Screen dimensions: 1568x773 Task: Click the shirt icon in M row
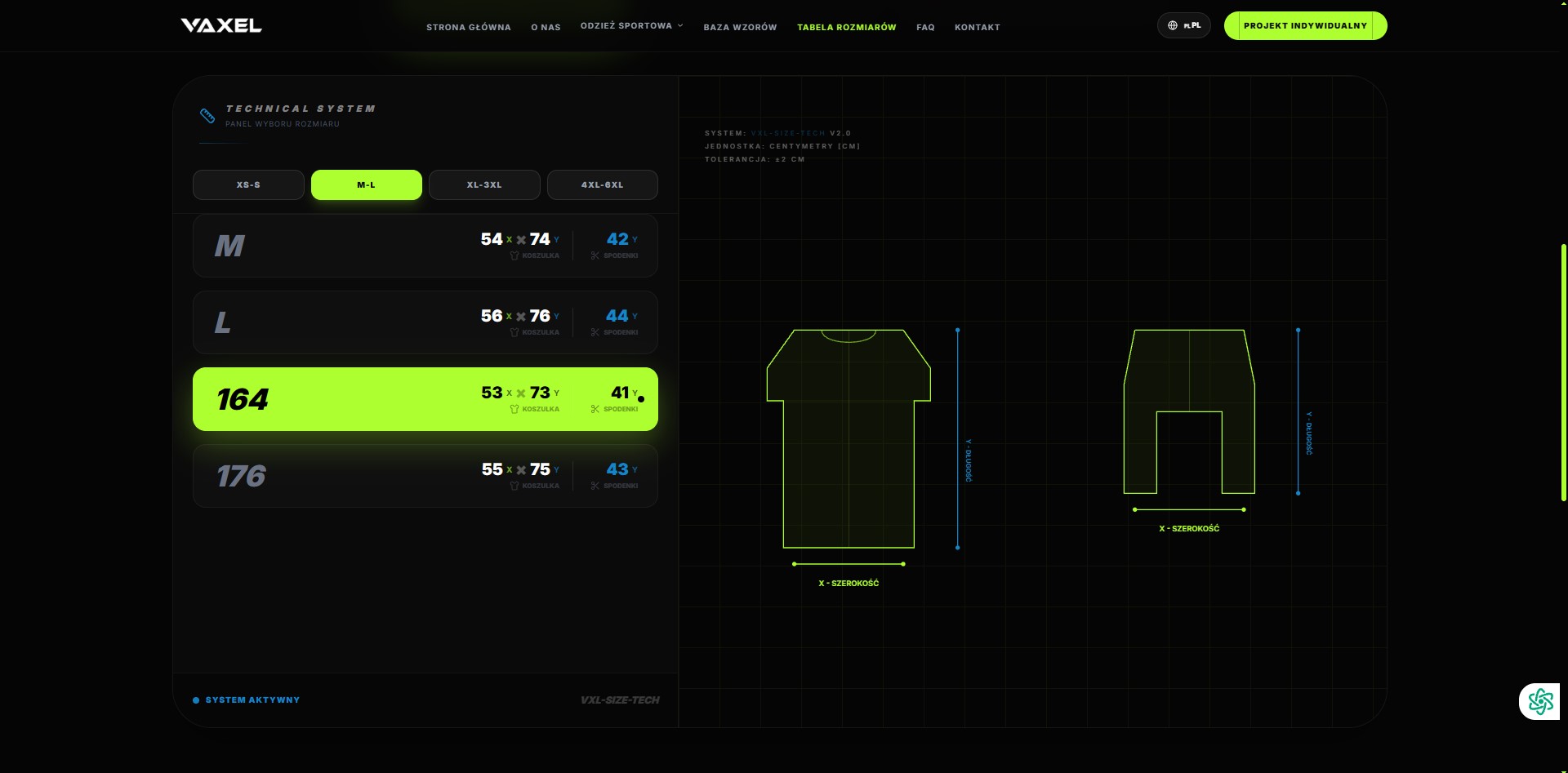pos(514,255)
